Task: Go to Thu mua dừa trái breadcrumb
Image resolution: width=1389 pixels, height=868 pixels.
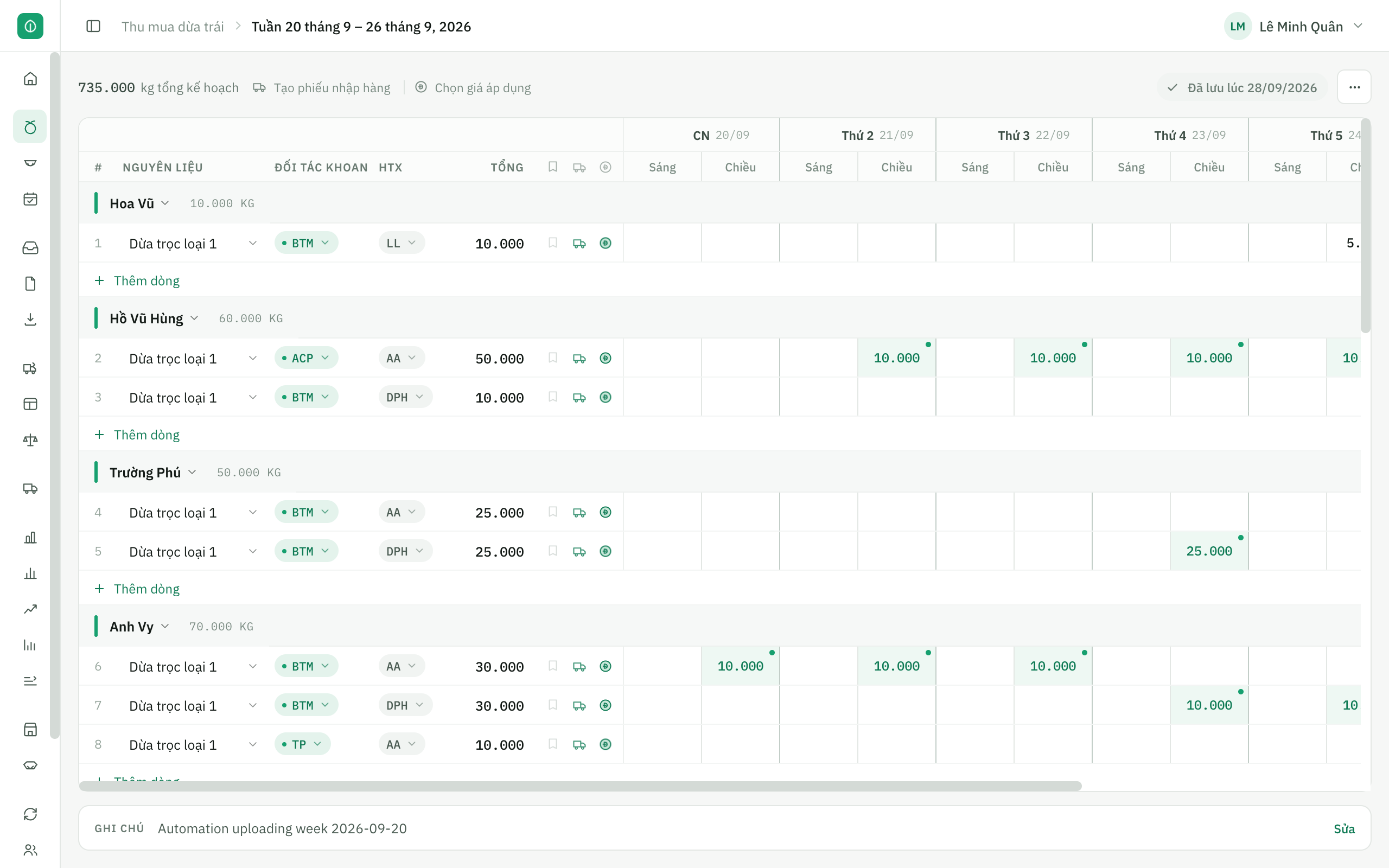Action: (172, 27)
